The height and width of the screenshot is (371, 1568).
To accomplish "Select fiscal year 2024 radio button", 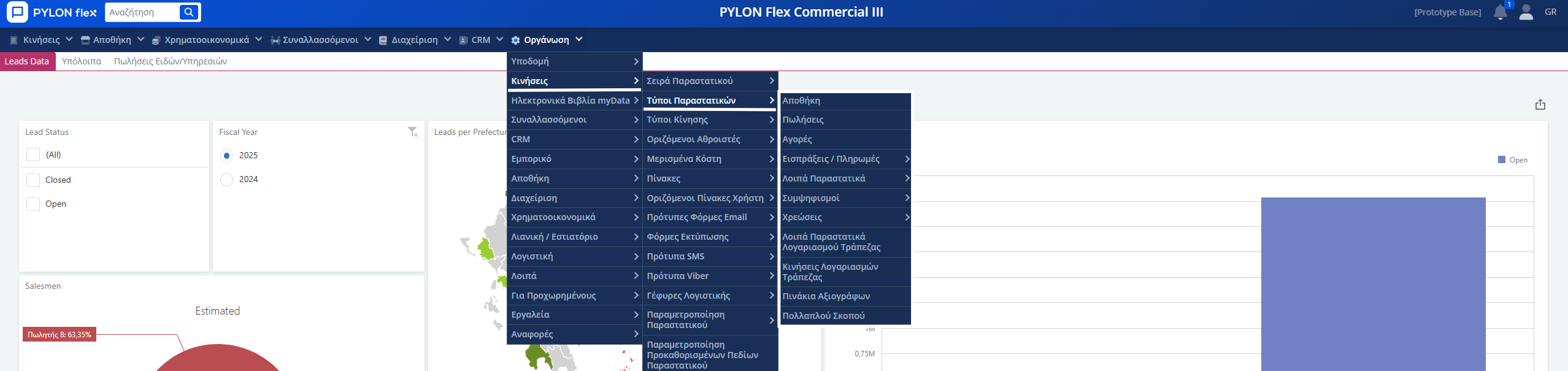I will click(x=227, y=179).
